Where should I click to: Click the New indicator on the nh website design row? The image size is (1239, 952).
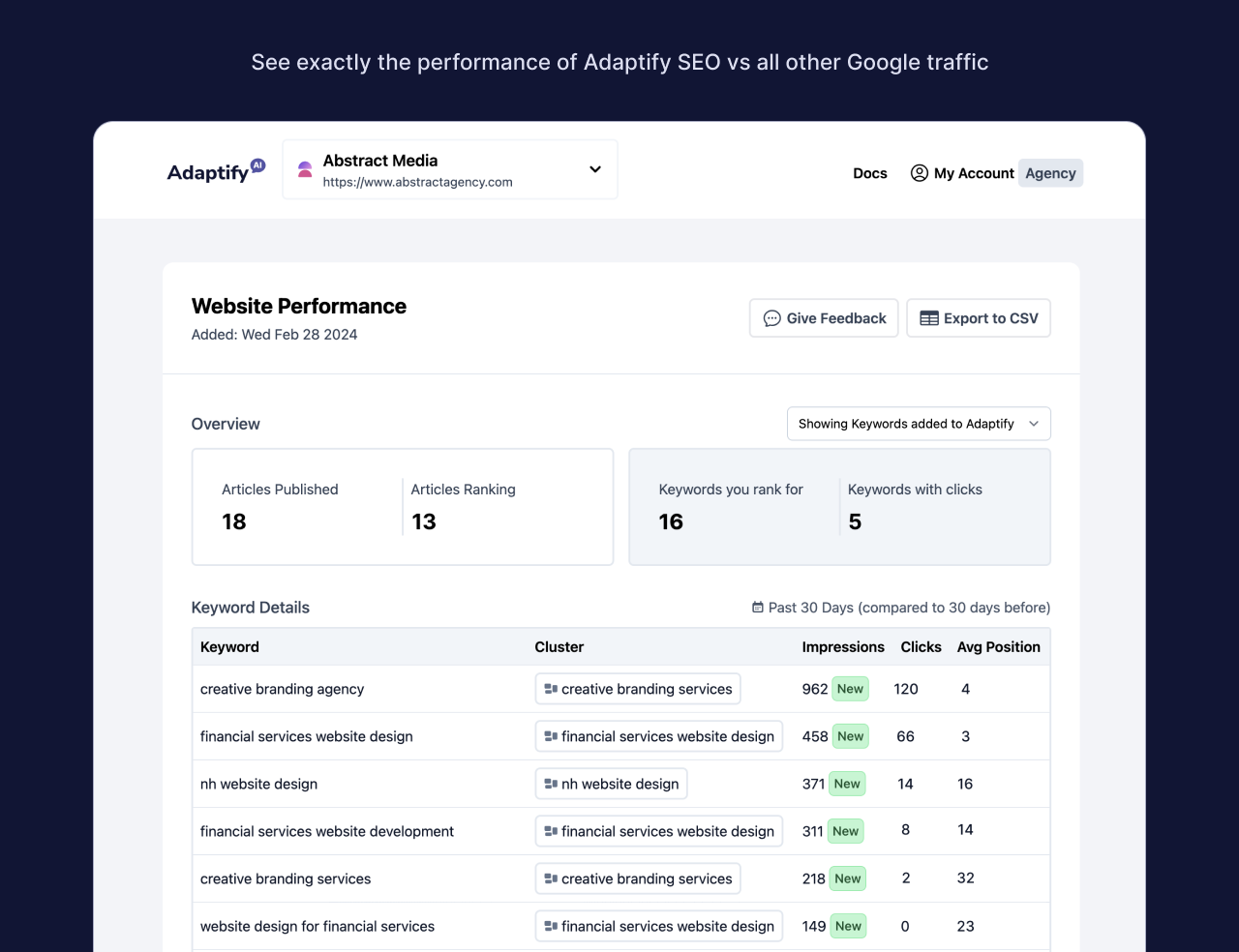[x=846, y=784]
